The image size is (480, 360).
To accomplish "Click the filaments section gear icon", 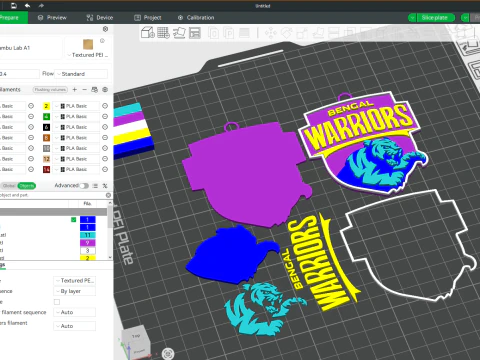I will click(105, 89).
